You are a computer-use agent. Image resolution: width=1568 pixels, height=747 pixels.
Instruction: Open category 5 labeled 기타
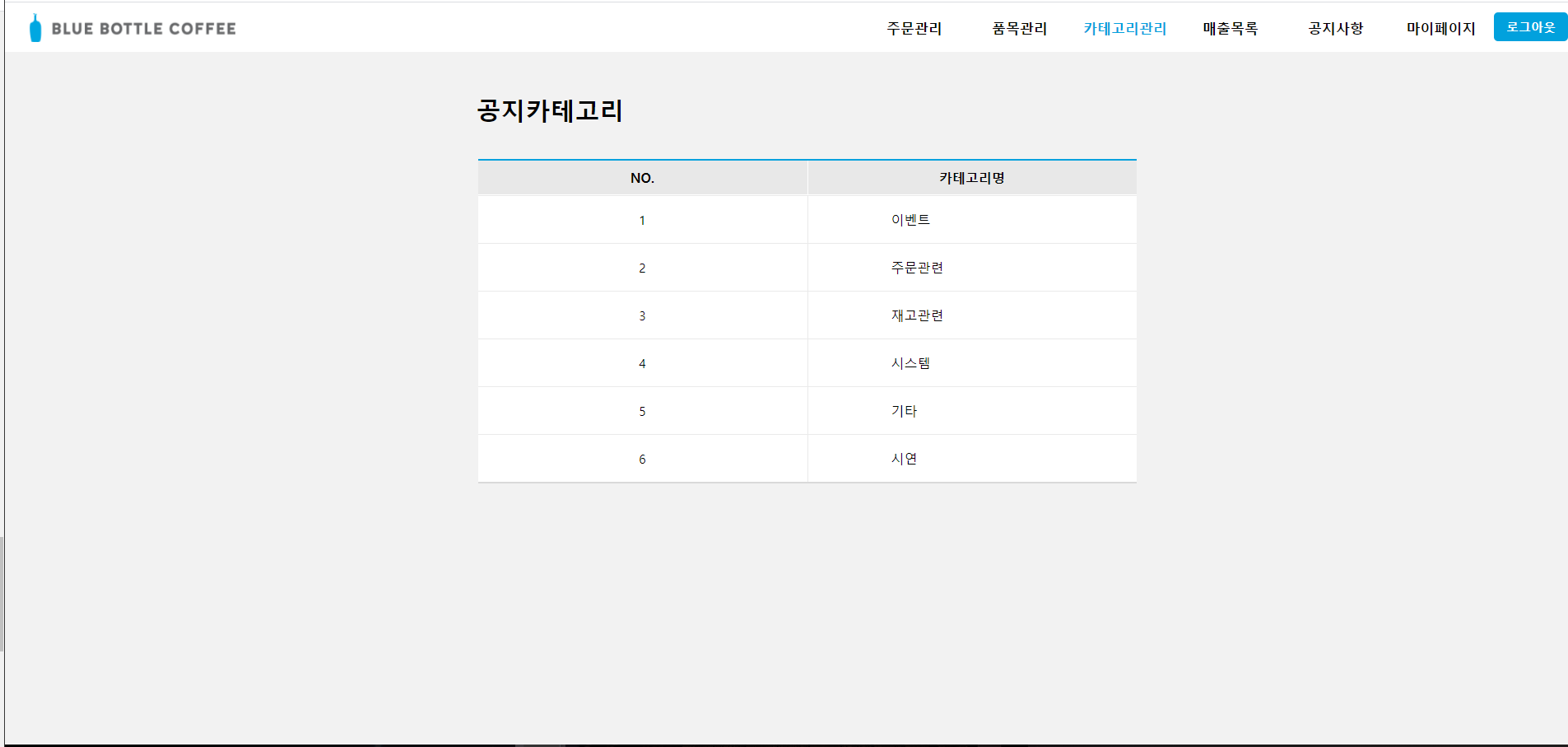pyautogui.click(x=642, y=410)
